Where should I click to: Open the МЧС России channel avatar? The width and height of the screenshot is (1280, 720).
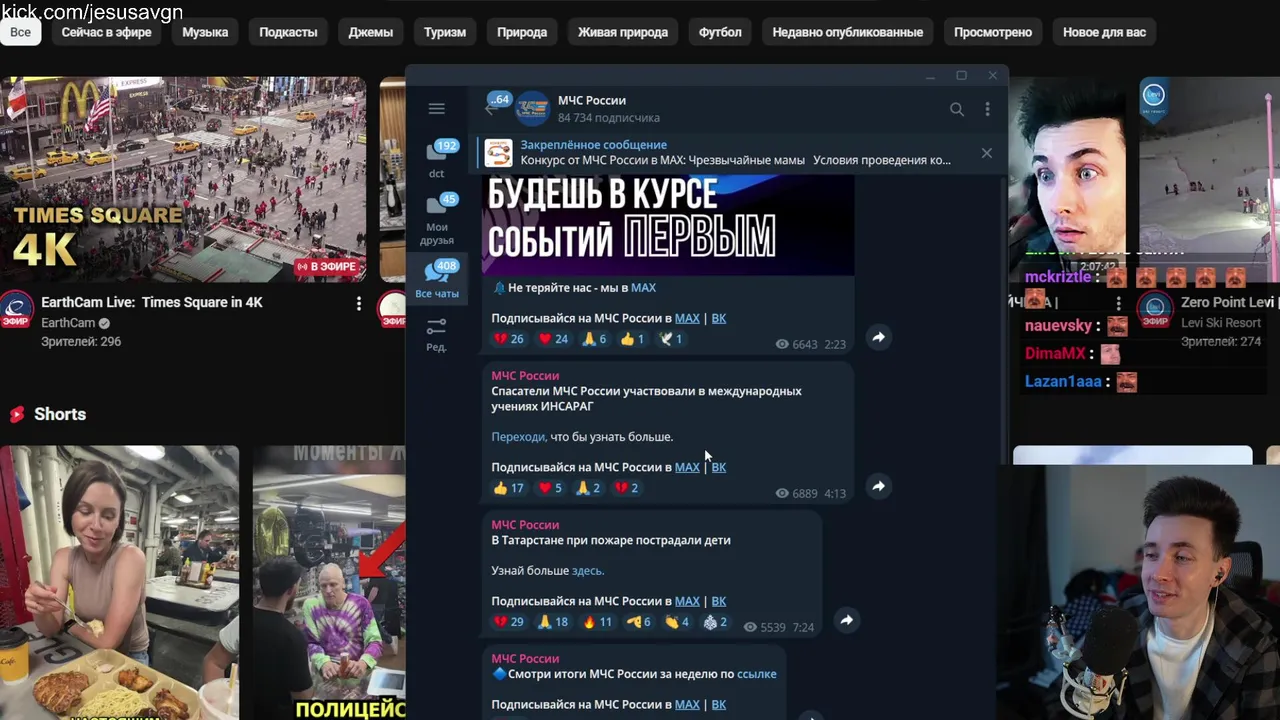pyautogui.click(x=532, y=108)
